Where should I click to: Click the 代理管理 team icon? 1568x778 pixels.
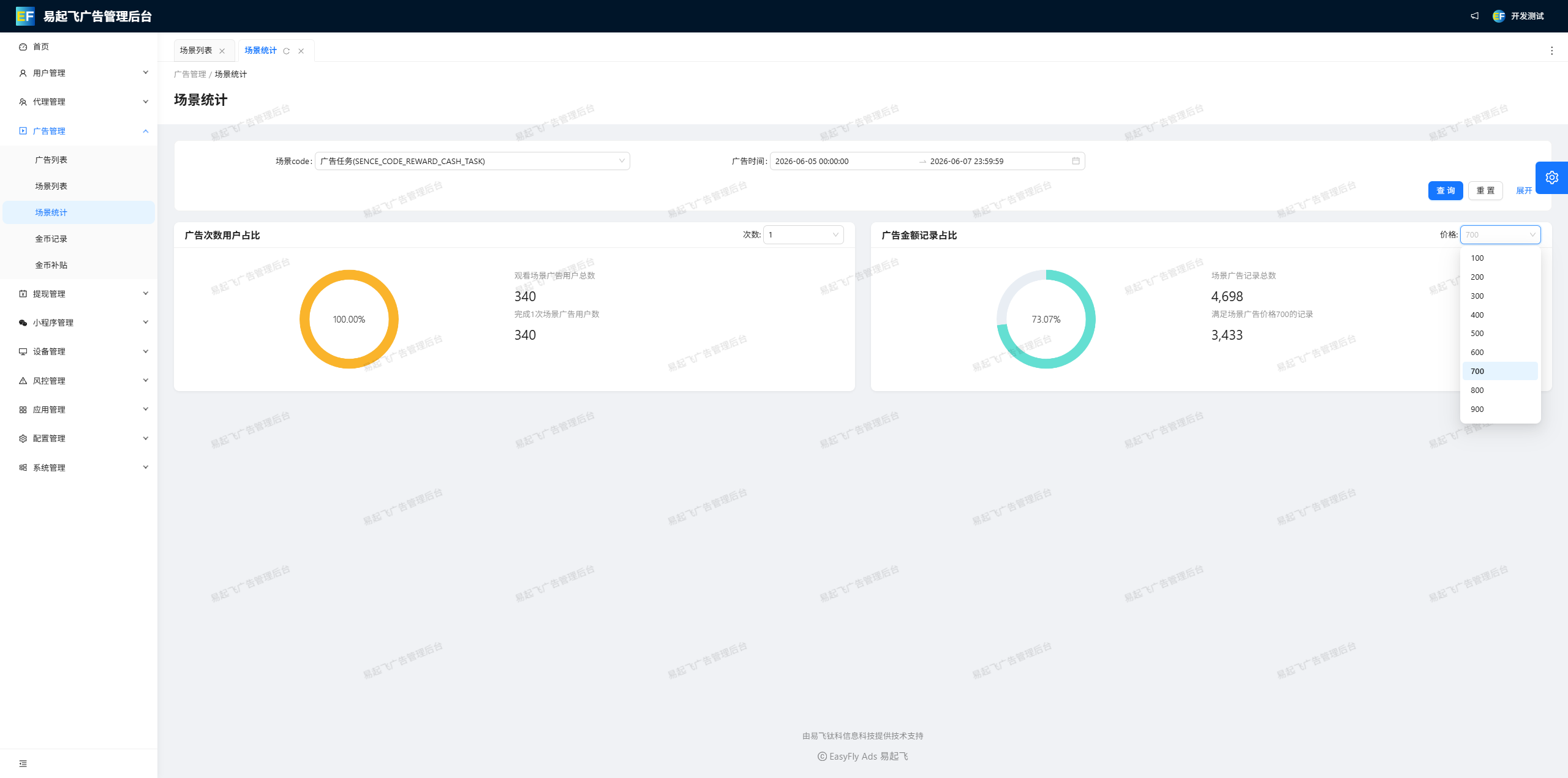coord(23,102)
